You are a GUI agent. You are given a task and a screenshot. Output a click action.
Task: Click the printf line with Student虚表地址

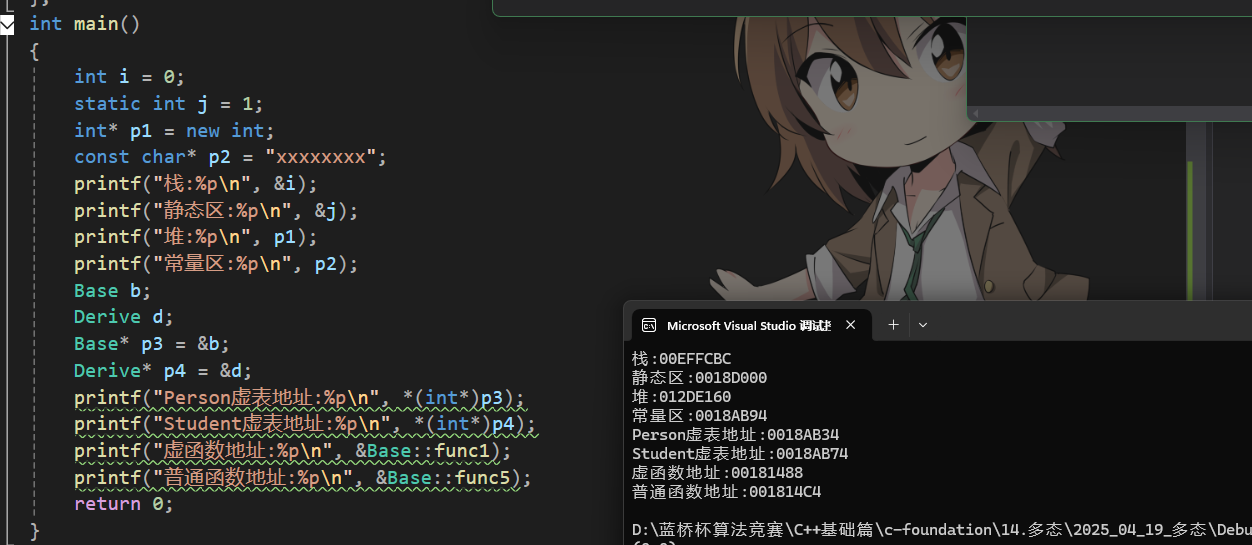(x=305, y=424)
